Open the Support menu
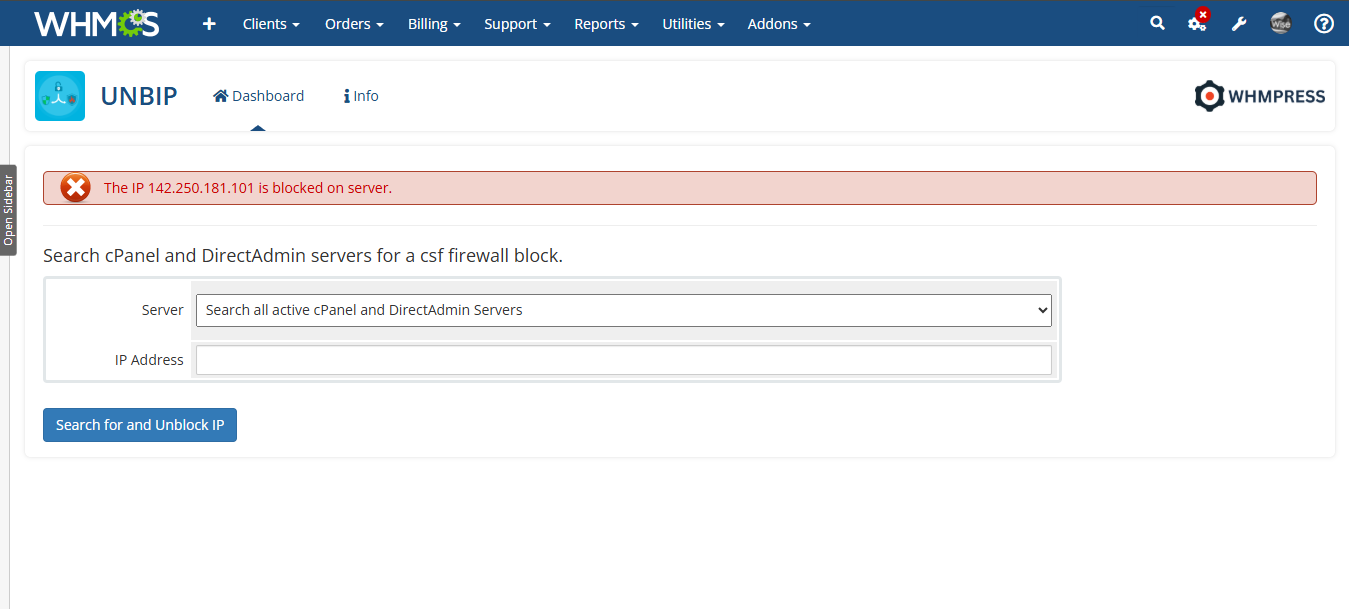 [x=517, y=23]
